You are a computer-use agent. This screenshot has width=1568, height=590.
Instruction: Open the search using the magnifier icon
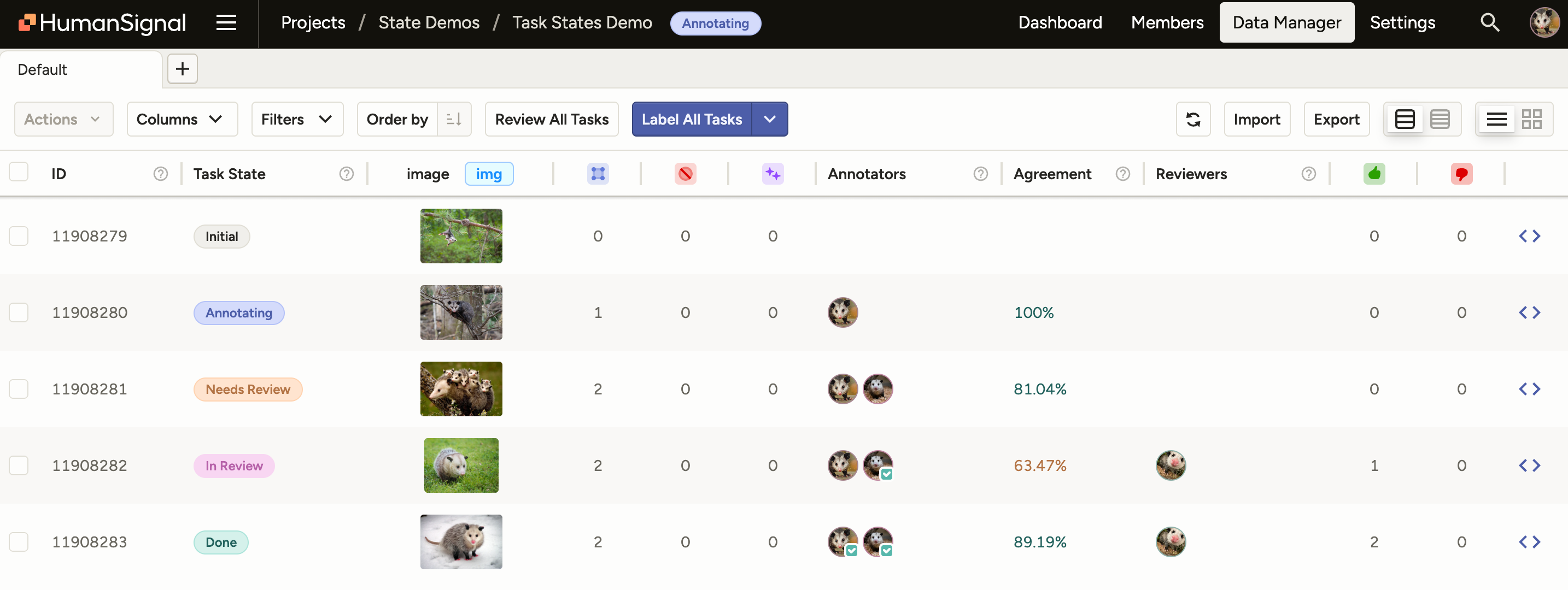pyautogui.click(x=1489, y=22)
